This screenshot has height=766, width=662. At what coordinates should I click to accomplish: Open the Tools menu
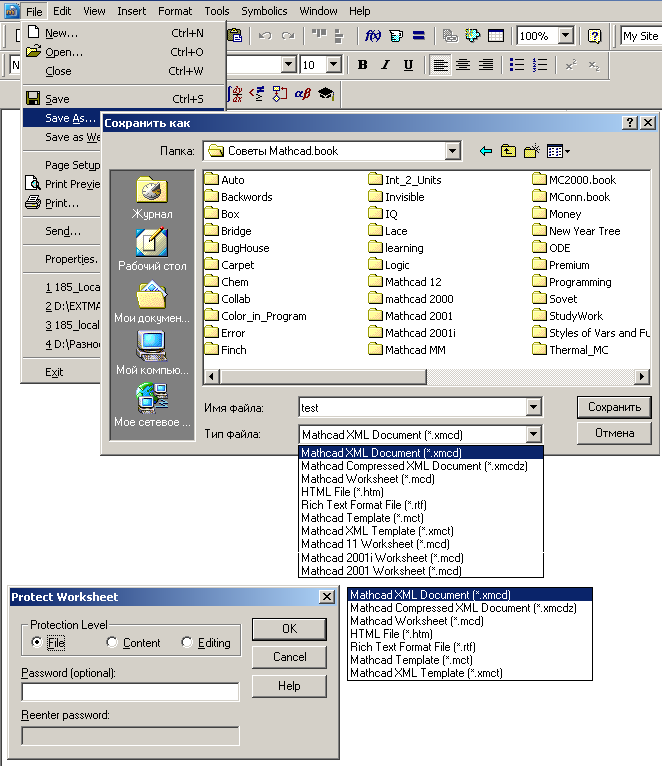tap(216, 11)
